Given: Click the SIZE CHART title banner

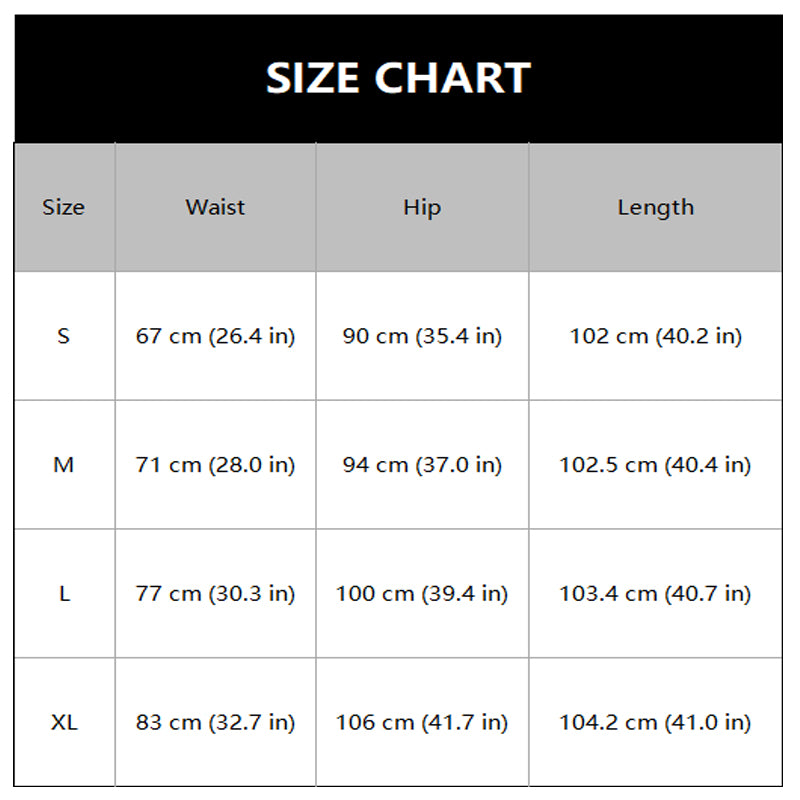Looking at the screenshot, I should (398, 78).
